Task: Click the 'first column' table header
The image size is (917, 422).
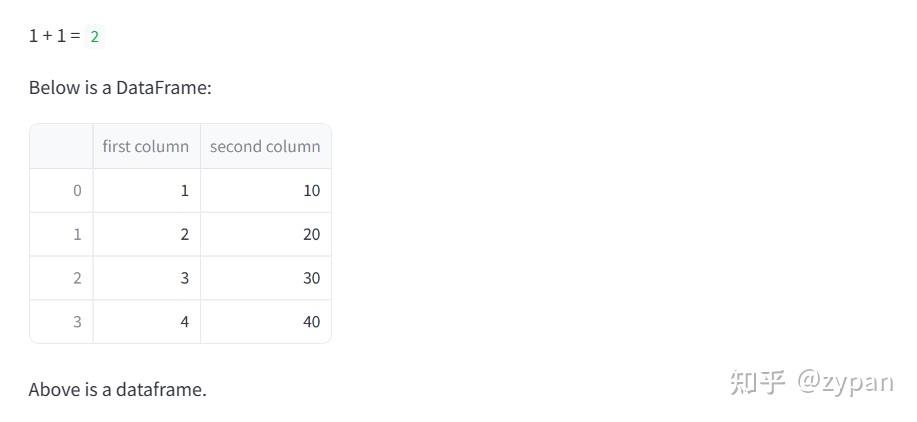Action: 146,146
